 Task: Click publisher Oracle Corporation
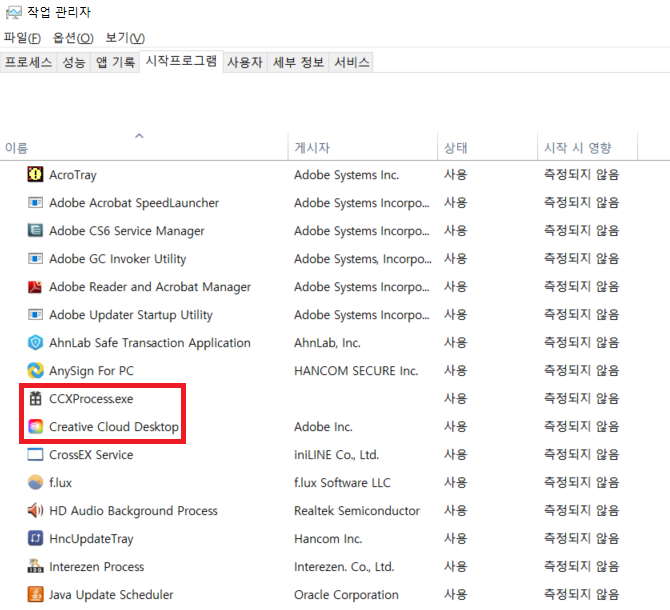346,595
